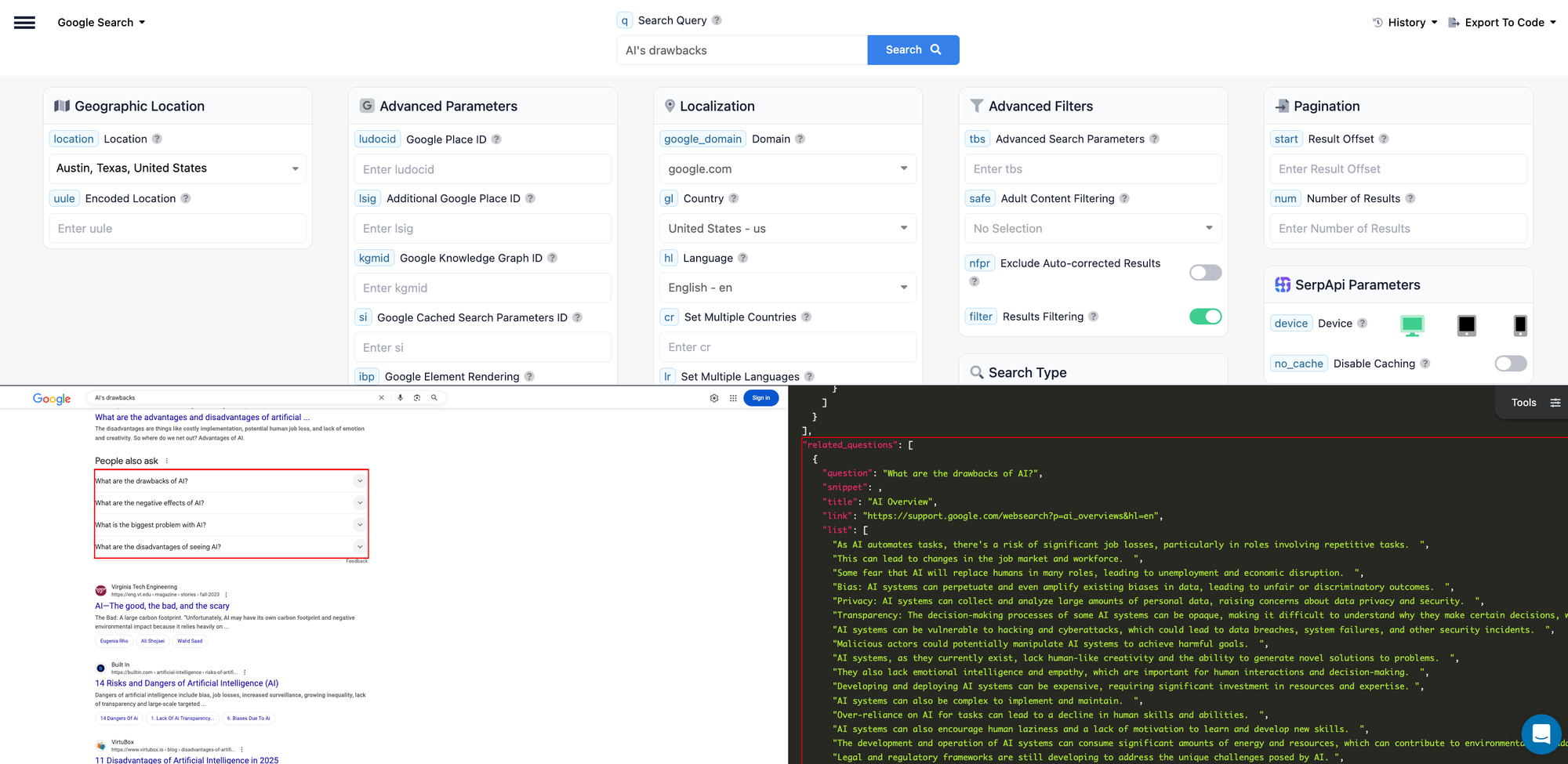1568x764 pixels.
Task: Open the Google Search engine dropdown
Action: [x=101, y=23]
